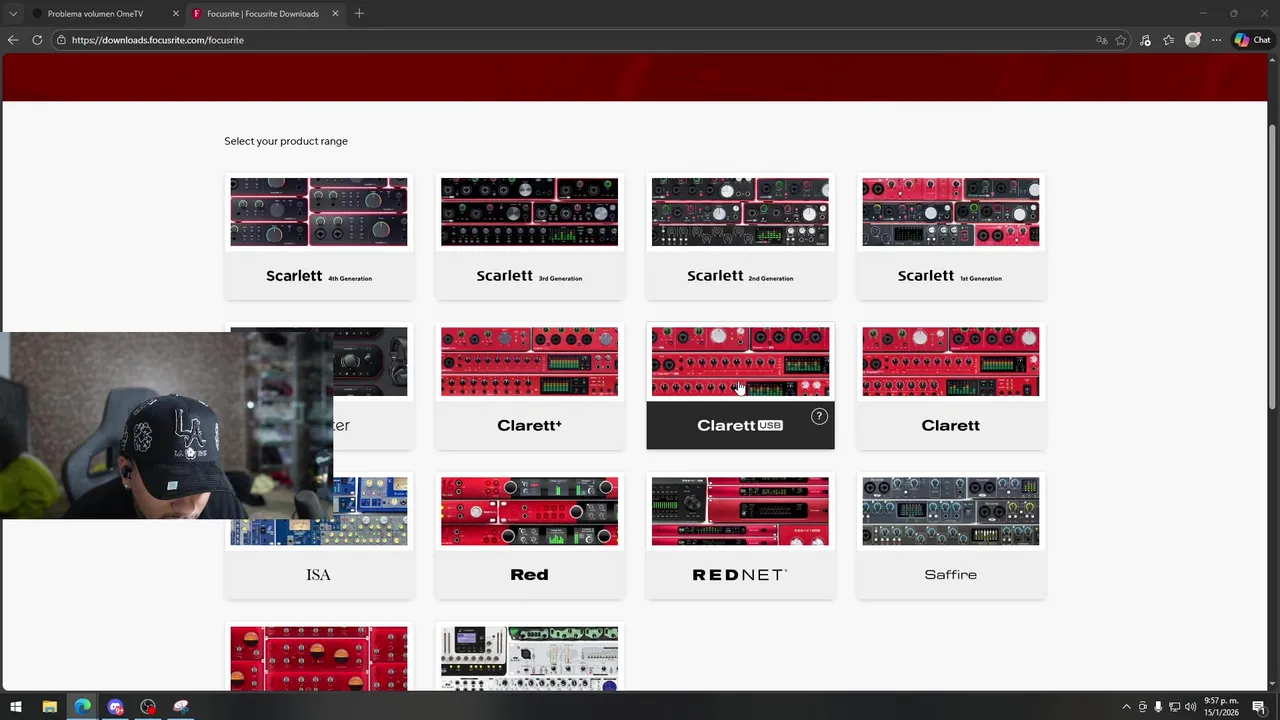
Task: Open Snipping Tool from the taskbar
Action: [181, 707]
